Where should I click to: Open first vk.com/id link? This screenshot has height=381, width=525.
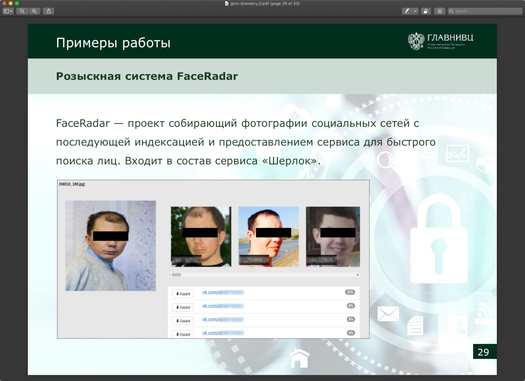tap(223, 293)
